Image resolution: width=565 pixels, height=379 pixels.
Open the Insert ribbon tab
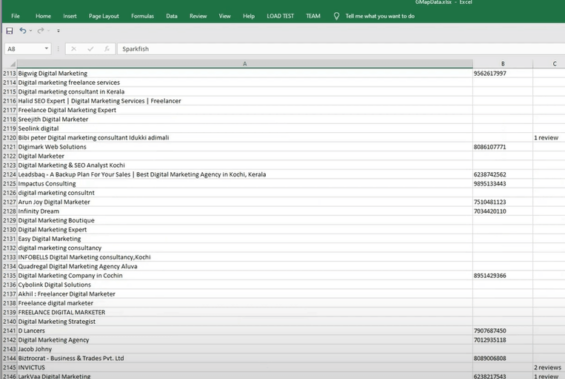pyautogui.click(x=70, y=16)
